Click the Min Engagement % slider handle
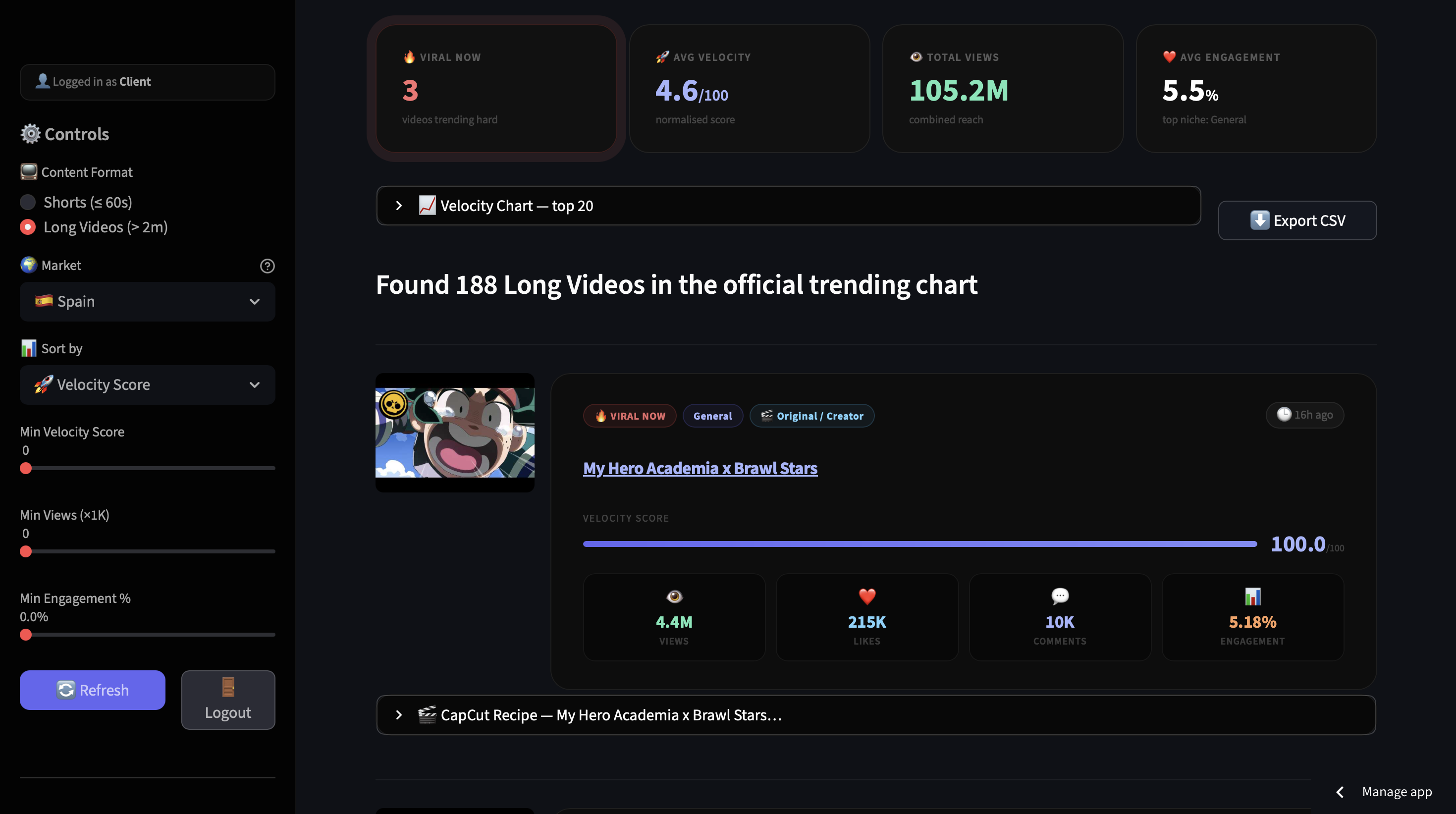Viewport: 1456px width, 814px height. pos(25,634)
